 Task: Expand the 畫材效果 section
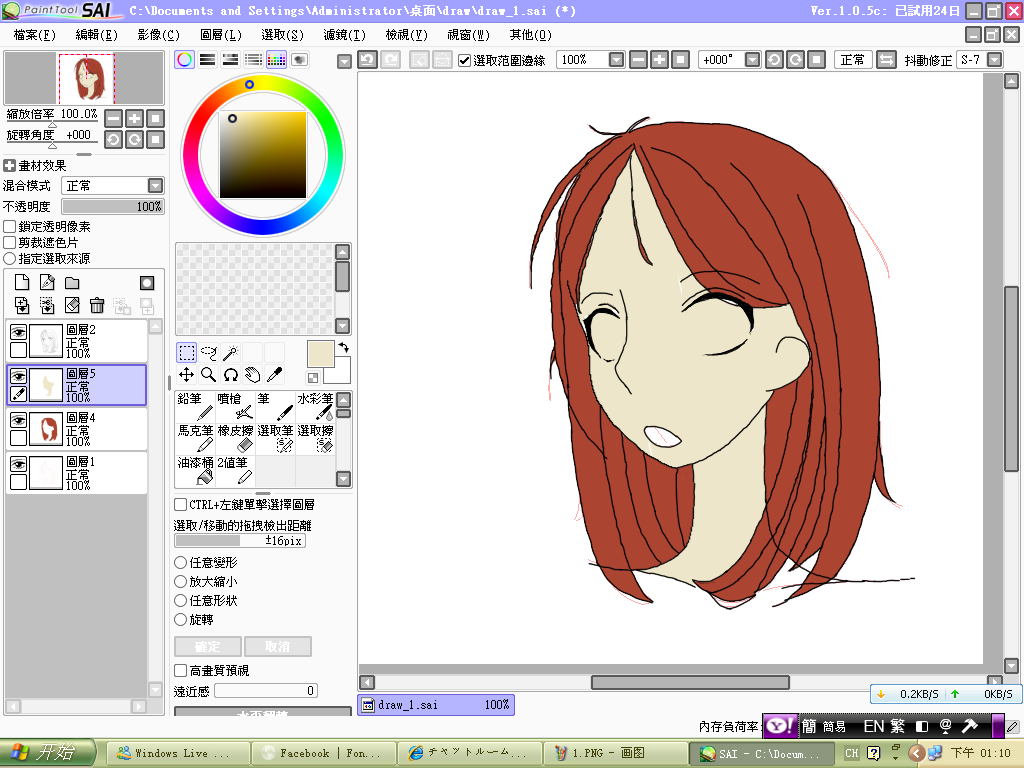click(9, 165)
